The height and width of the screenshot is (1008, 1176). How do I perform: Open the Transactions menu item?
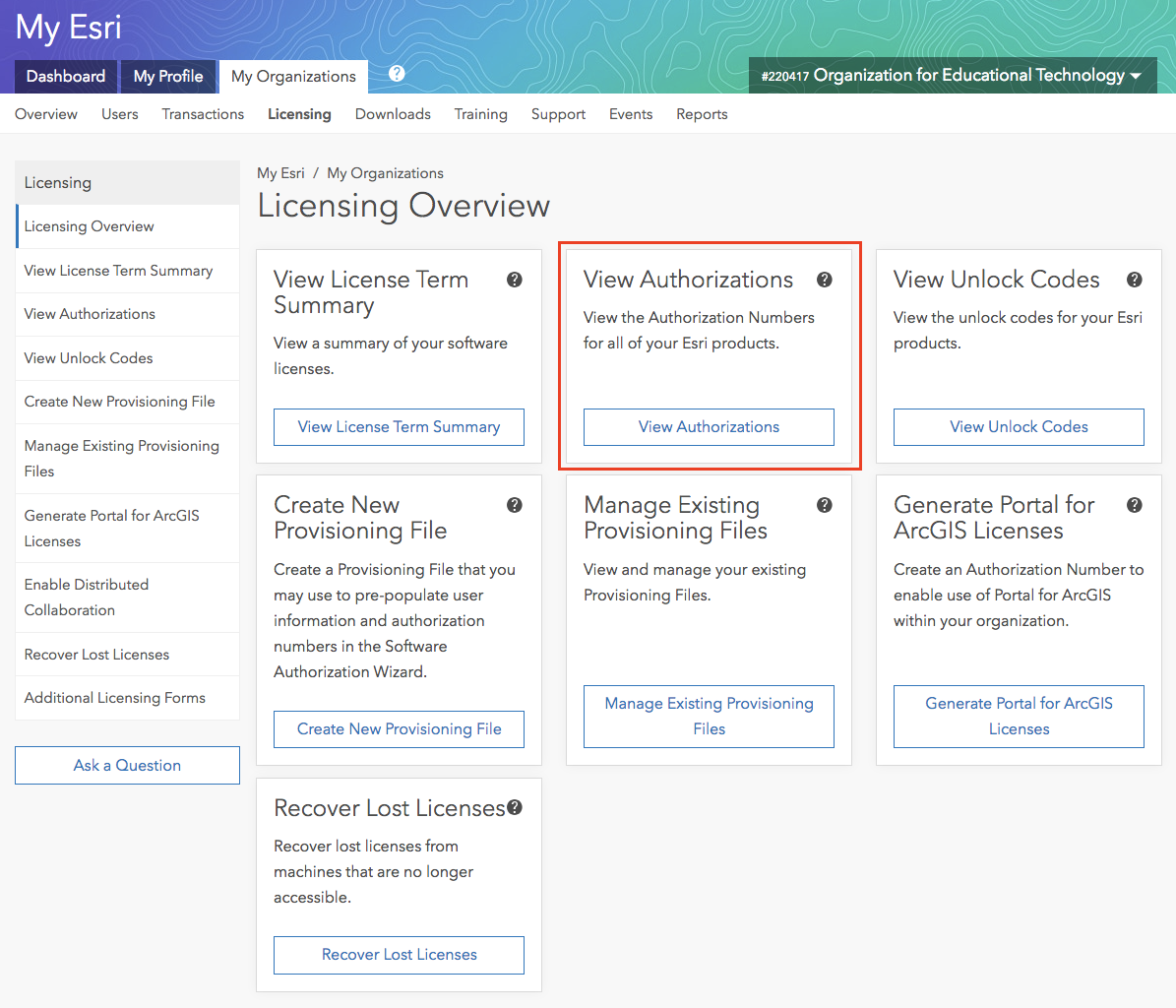[x=203, y=114]
